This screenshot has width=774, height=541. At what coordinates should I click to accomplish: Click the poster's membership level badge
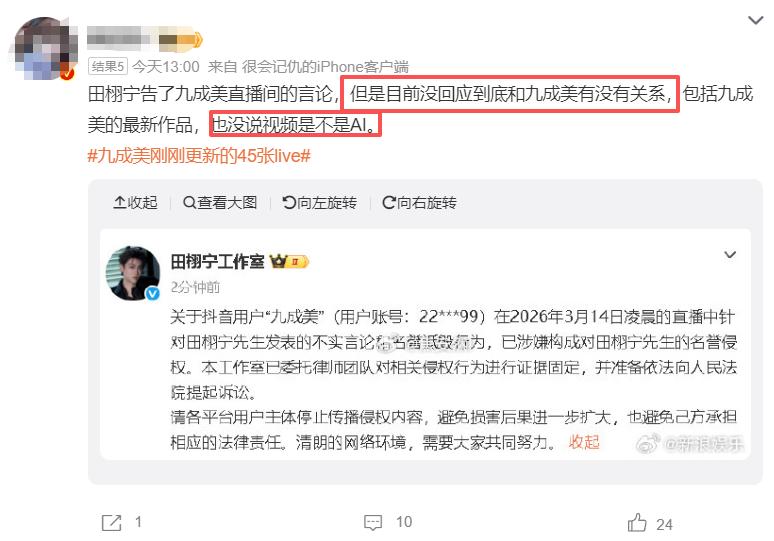[180, 39]
